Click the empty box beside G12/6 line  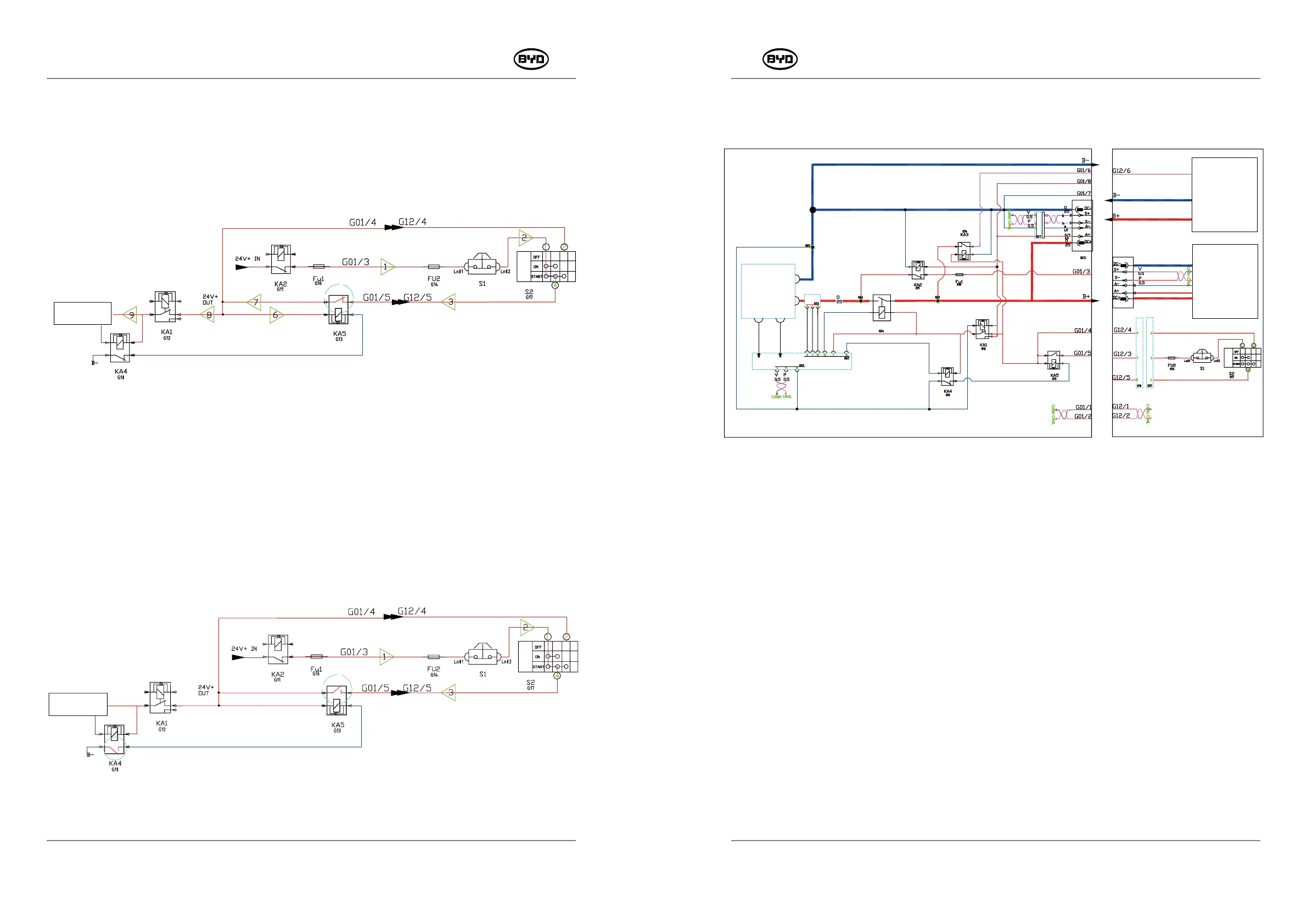(1225, 195)
